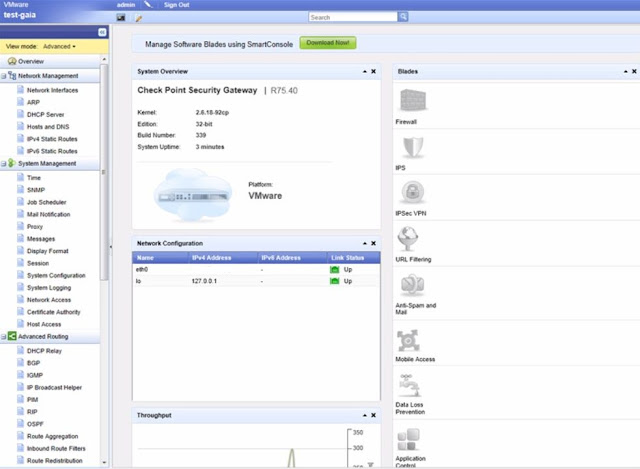Click the admin user link

tap(126, 5)
